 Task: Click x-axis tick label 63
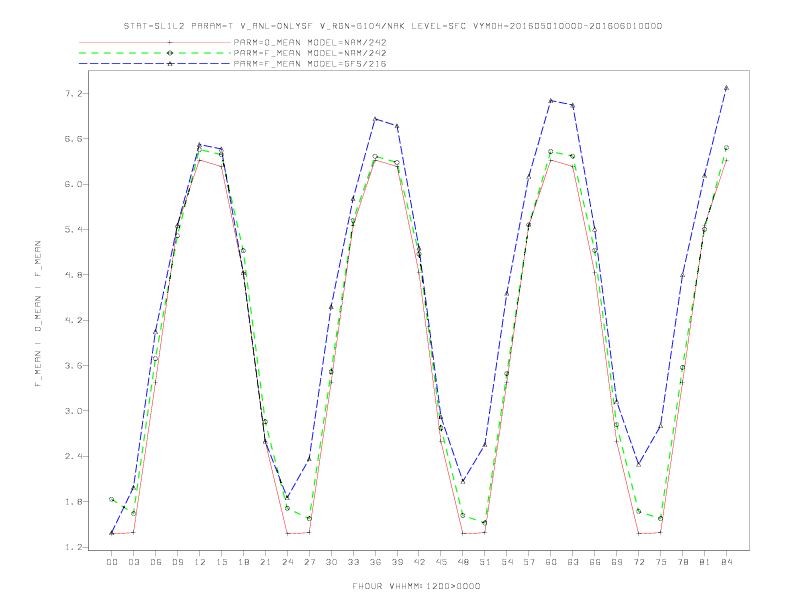point(573,562)
